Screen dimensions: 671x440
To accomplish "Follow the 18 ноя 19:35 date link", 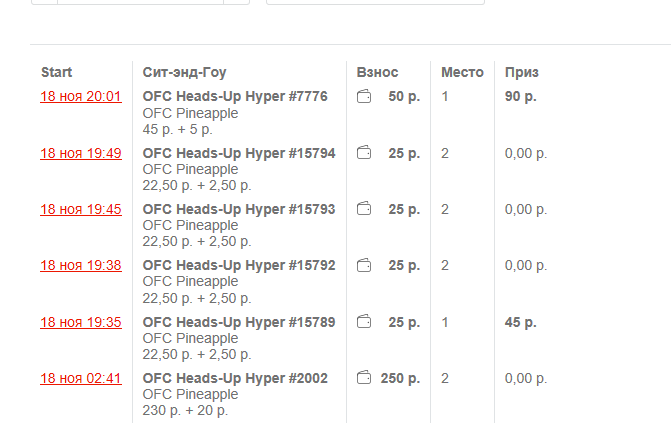I will [81, 322].
